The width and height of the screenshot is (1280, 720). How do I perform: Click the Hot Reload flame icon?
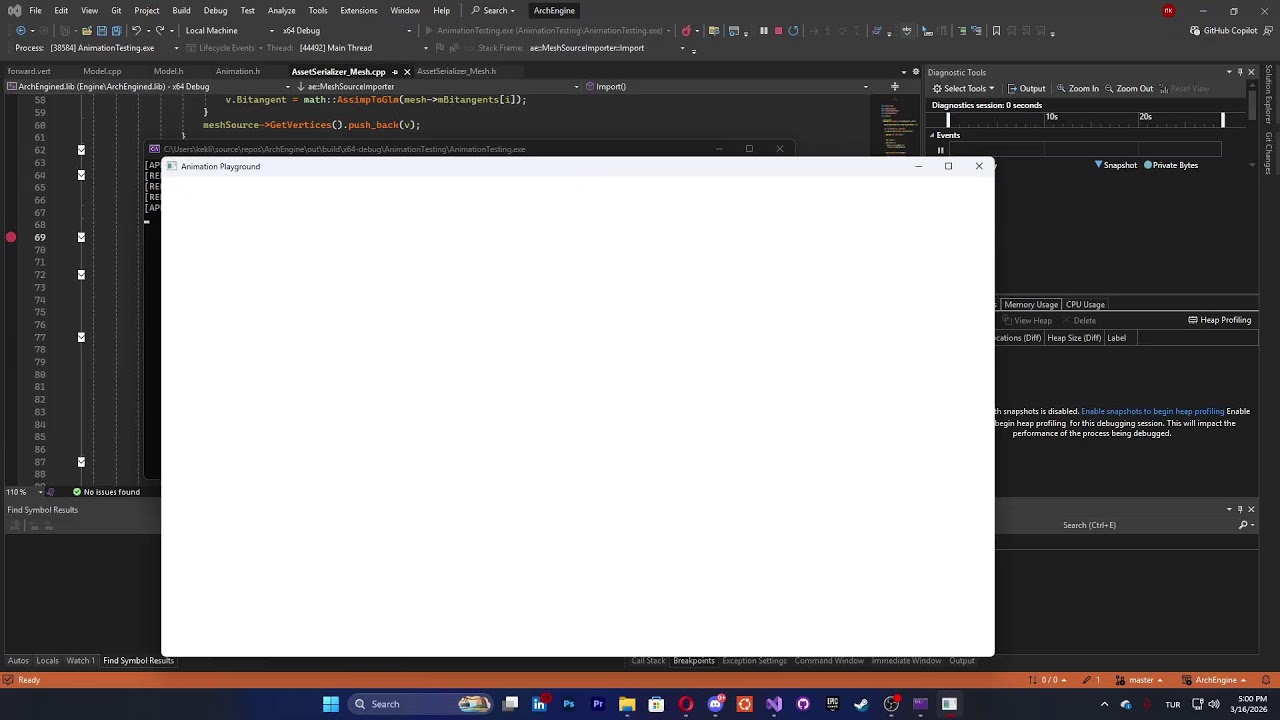click(686, 30)
